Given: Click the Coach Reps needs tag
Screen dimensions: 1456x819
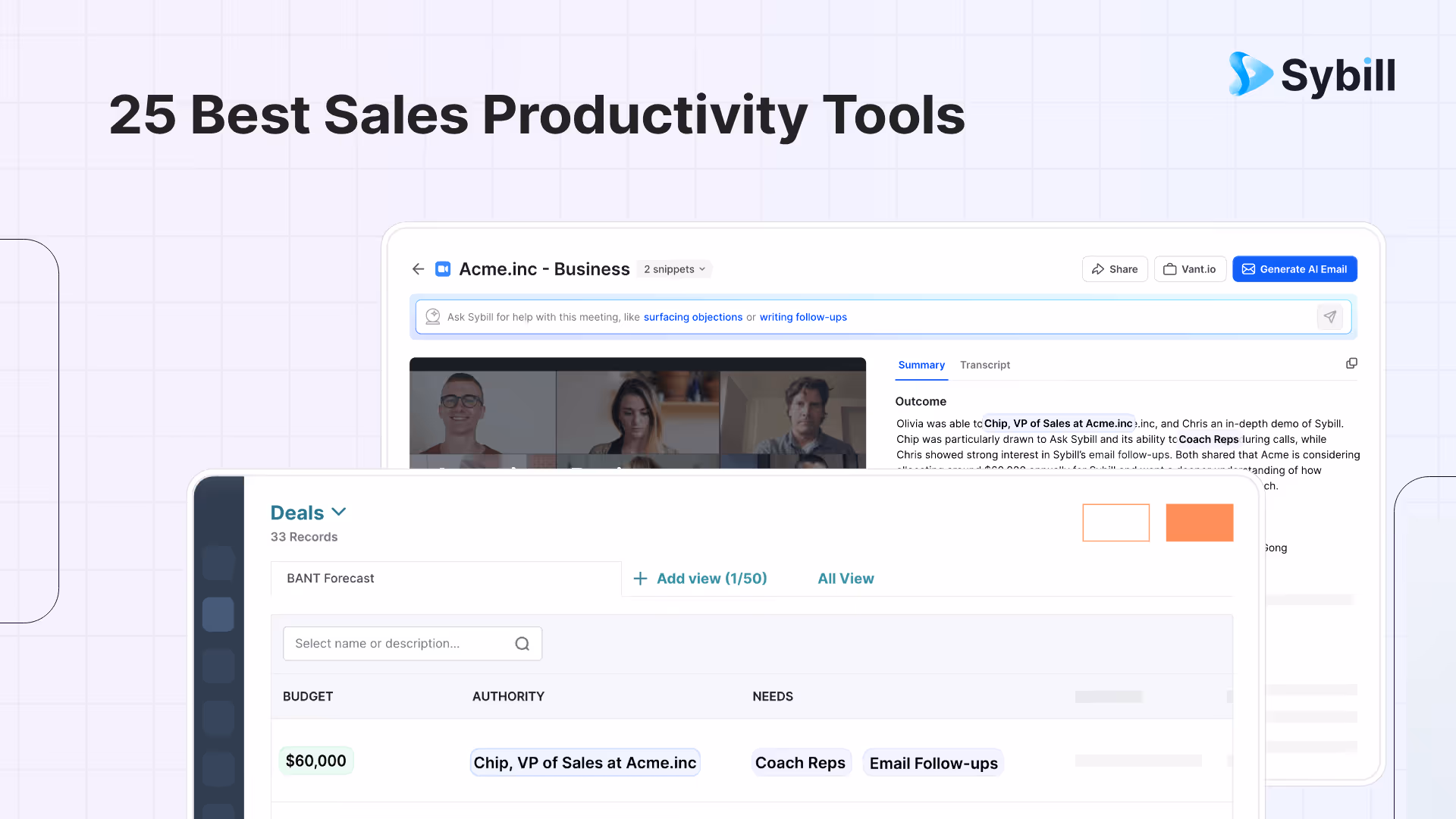Looking at the screenshot, I should pos(801,763).
